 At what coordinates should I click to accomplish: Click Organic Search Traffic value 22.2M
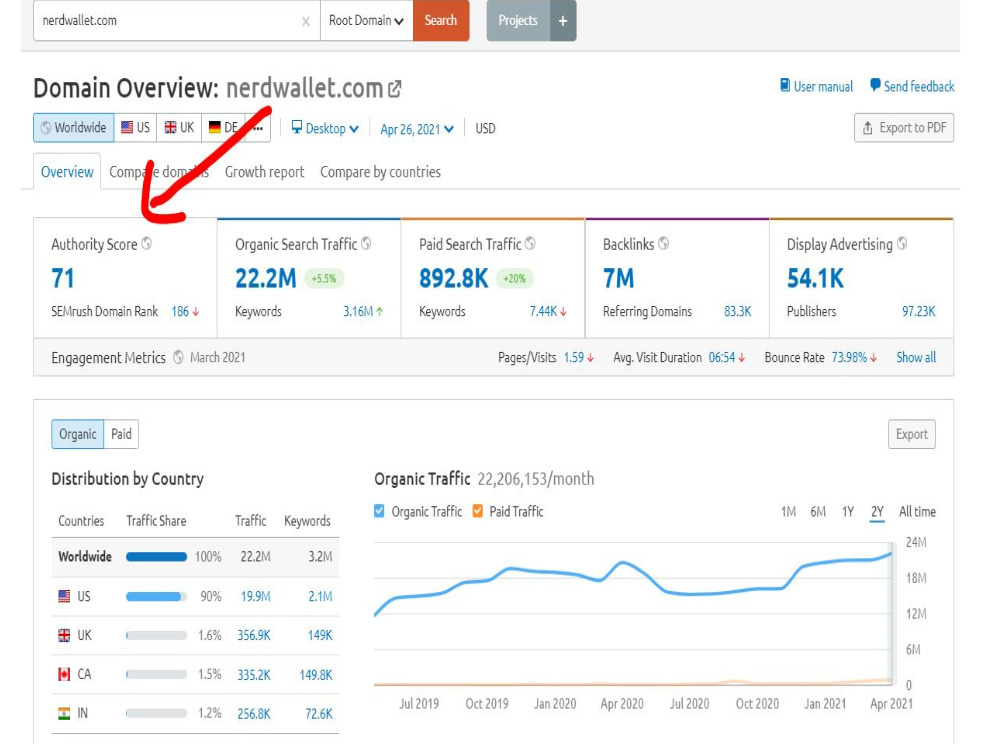tap(266, 278)
